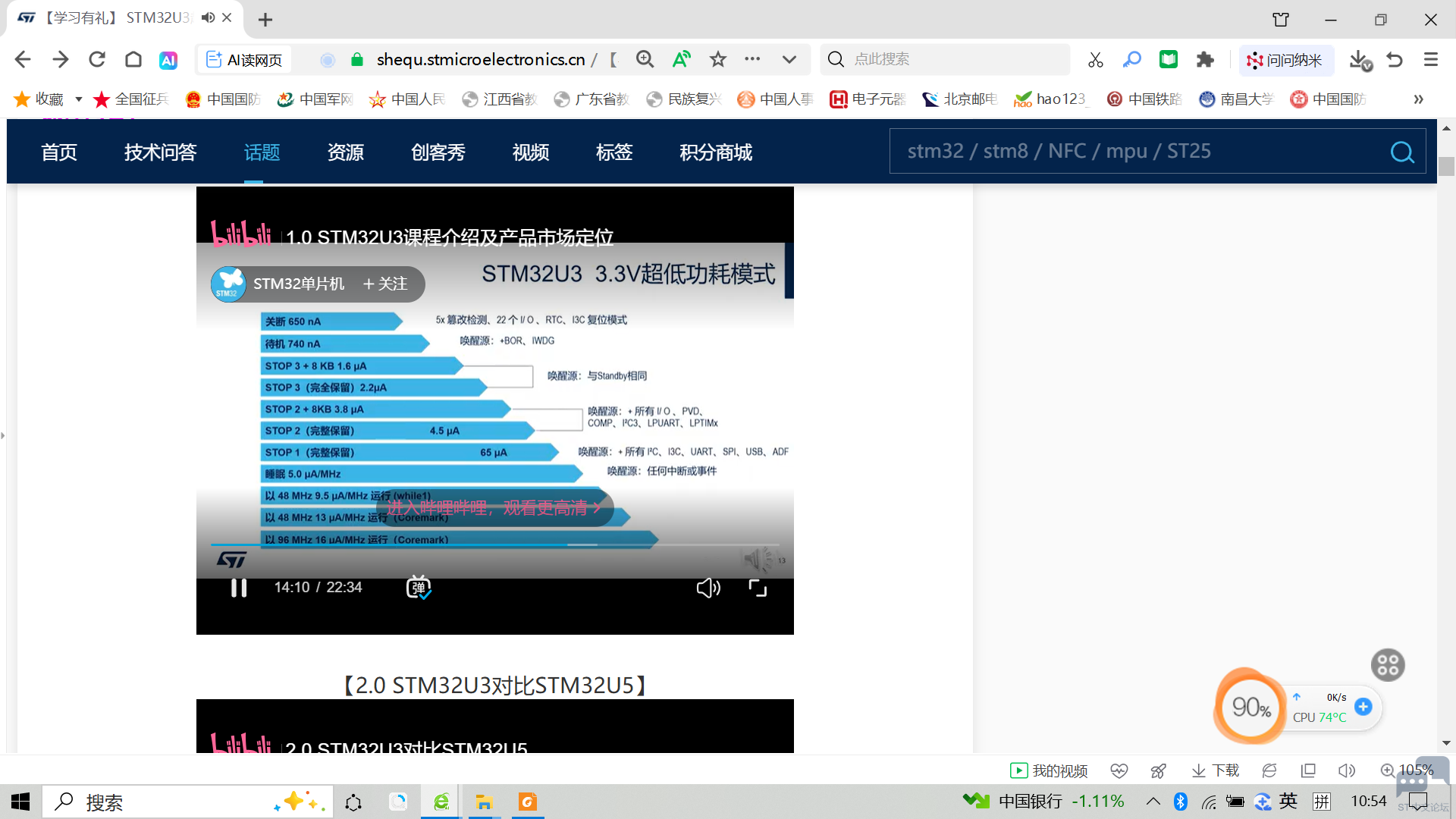Screen dimensions: 1456x819
Task: Click the AI读网页 toolbar button
Action: 246,60
